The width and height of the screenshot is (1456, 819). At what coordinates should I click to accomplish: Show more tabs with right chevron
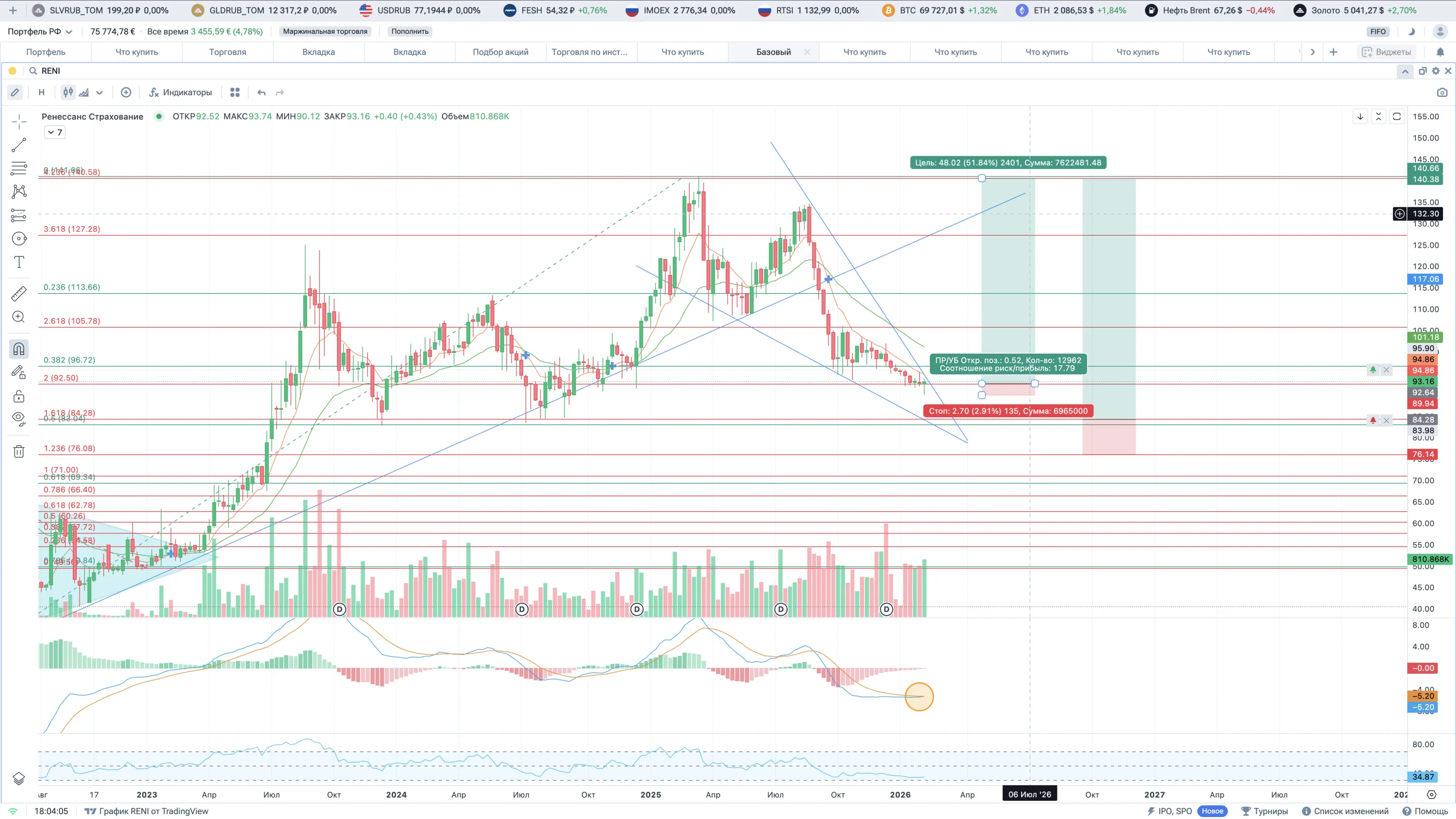click(x=1312, y=52)
